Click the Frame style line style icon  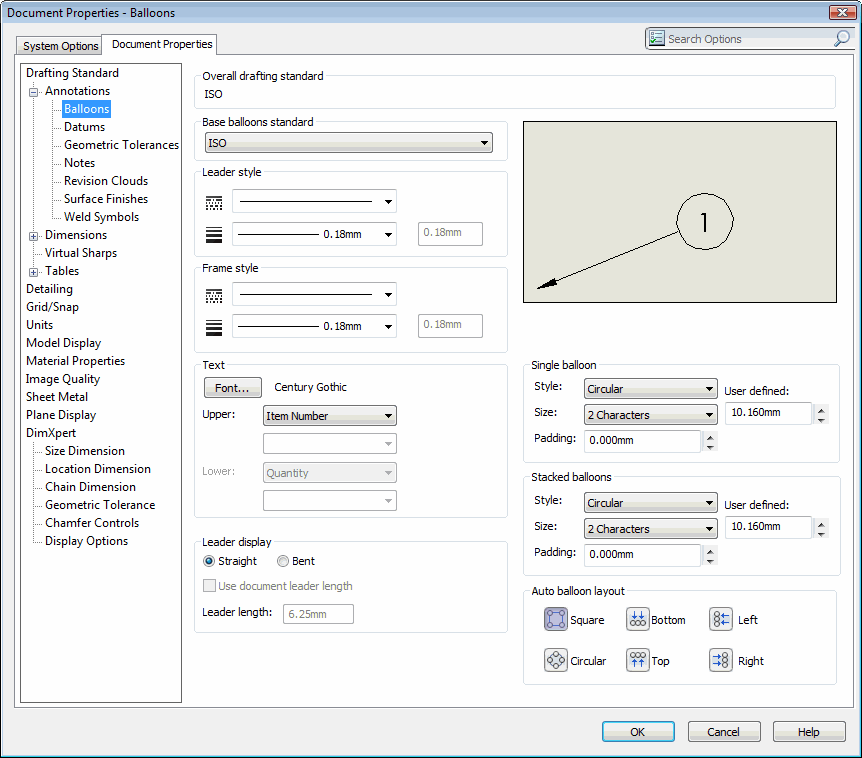tap(214, 296)
